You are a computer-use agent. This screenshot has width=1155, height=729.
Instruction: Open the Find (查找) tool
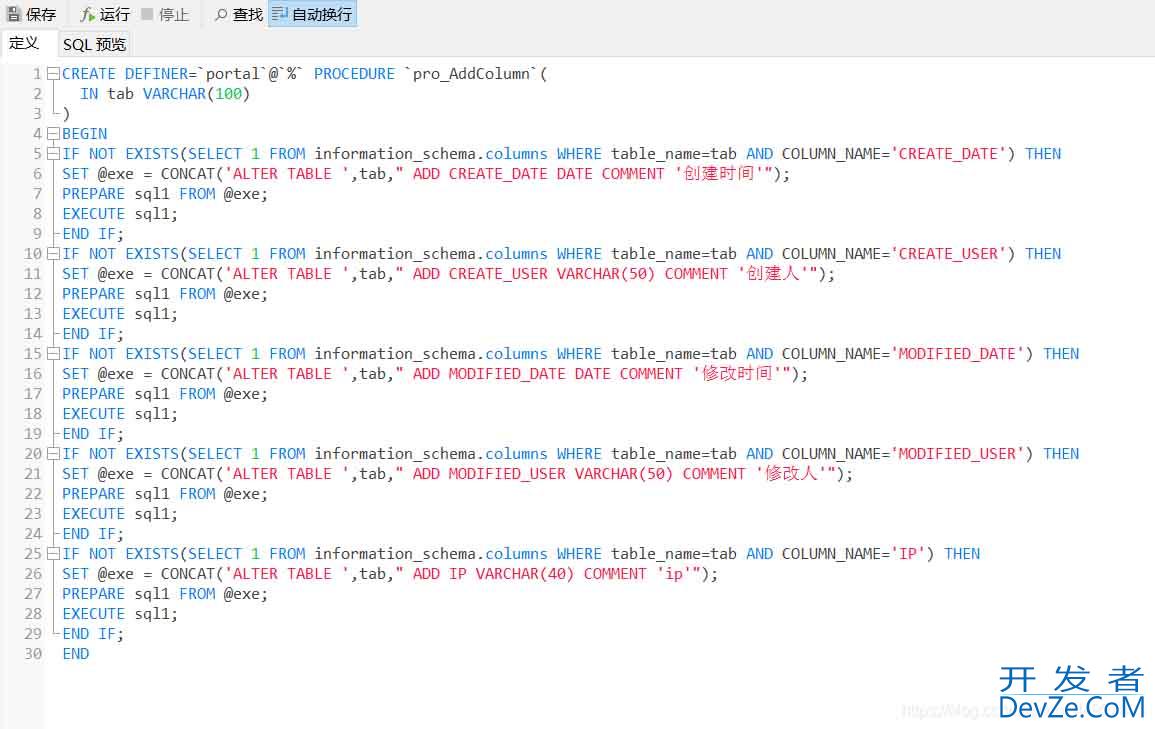coord(239,14)
